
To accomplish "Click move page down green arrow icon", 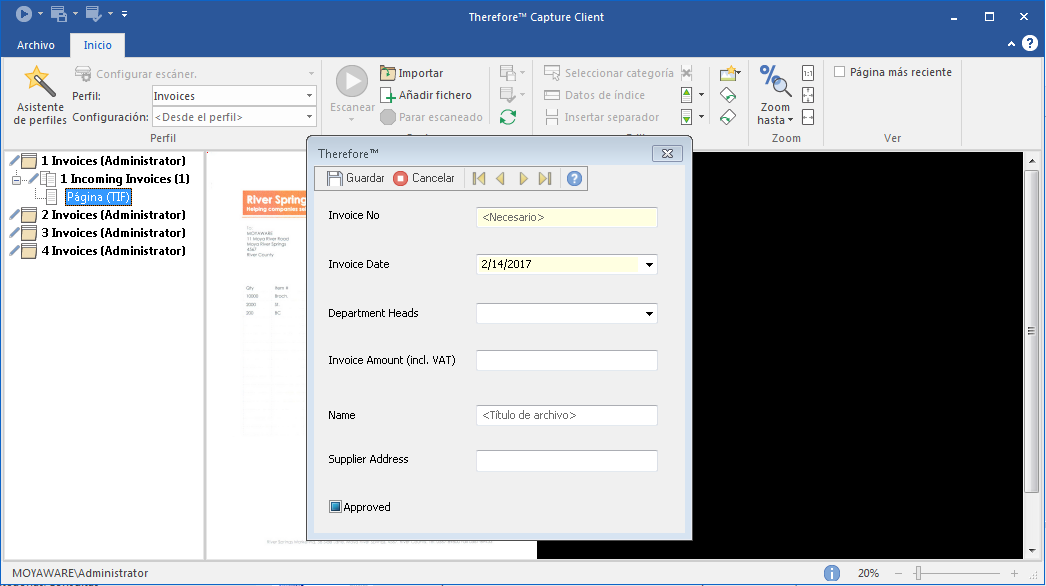I will 686,117.
